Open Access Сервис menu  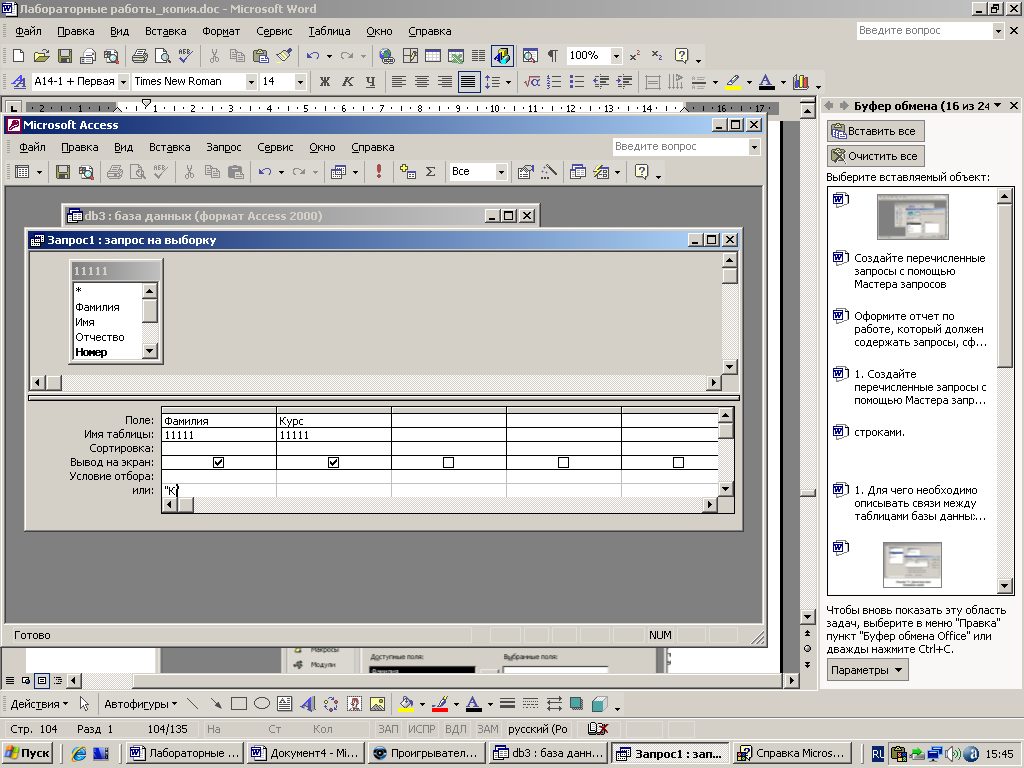coord(275,148)
